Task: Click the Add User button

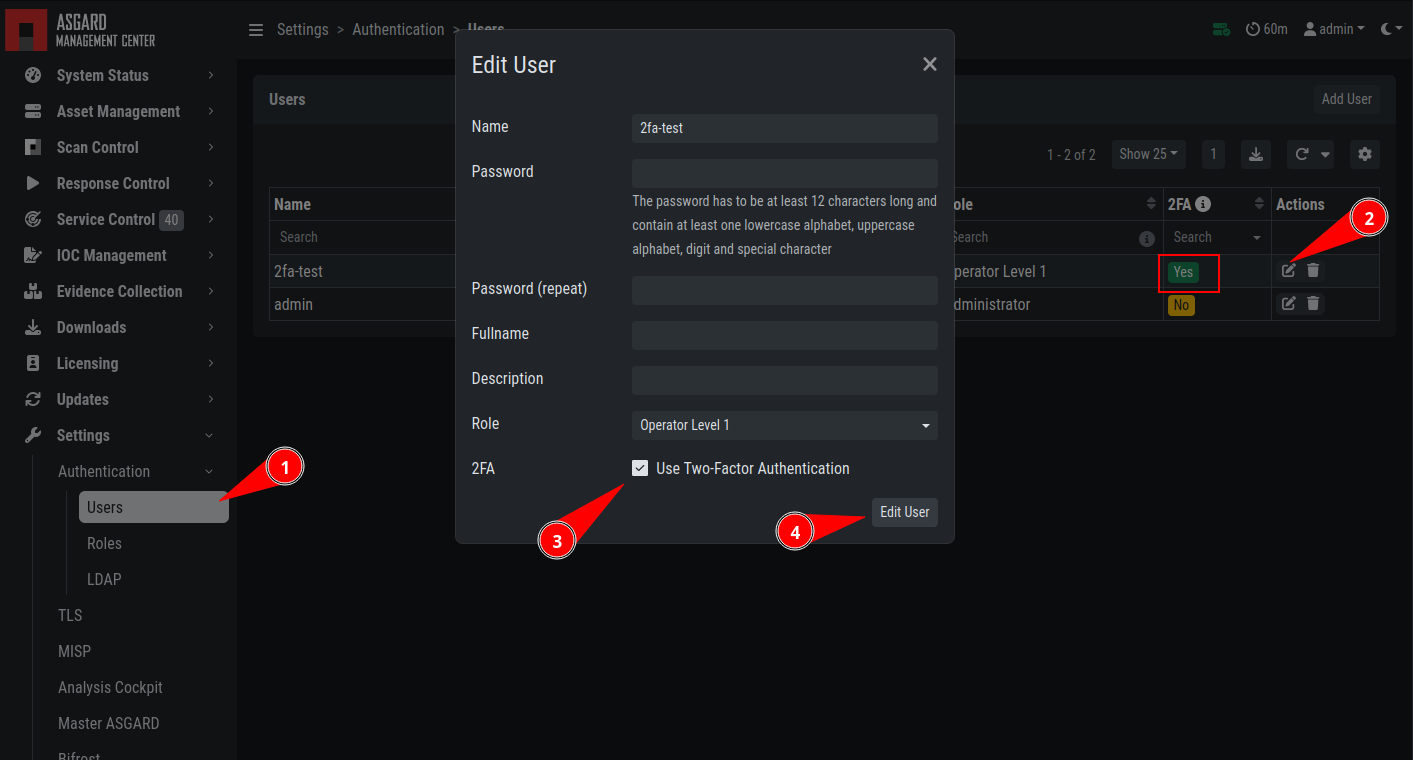Action: 1346,99
